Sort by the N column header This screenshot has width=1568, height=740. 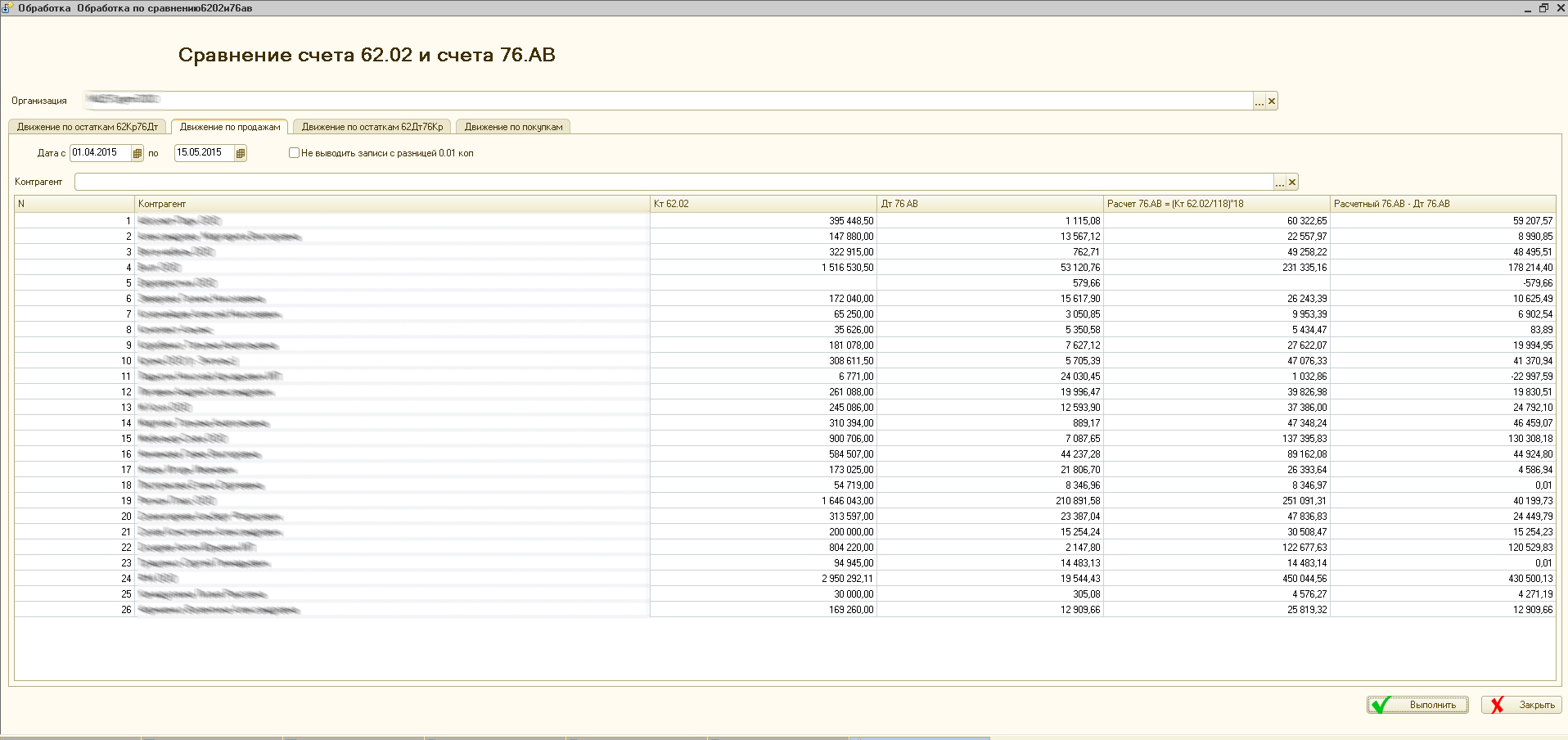74,204
